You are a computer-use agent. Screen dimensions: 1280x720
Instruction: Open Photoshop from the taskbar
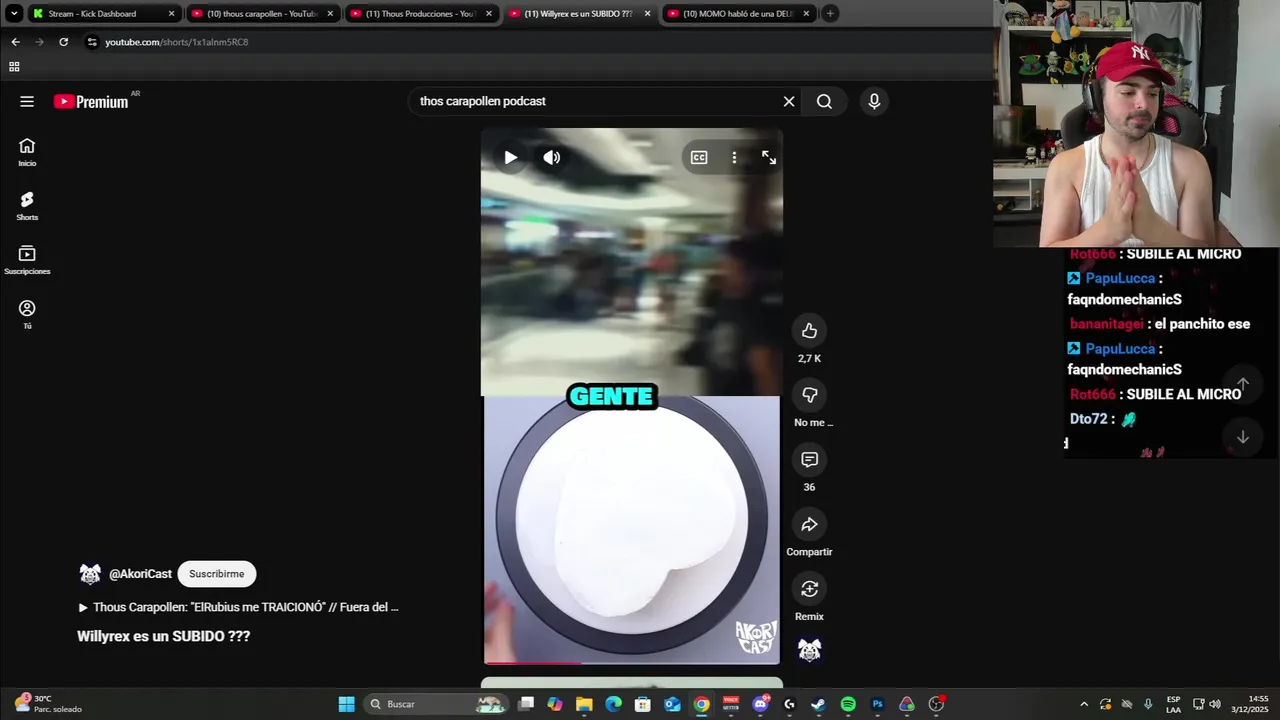(x=878, y=704)
